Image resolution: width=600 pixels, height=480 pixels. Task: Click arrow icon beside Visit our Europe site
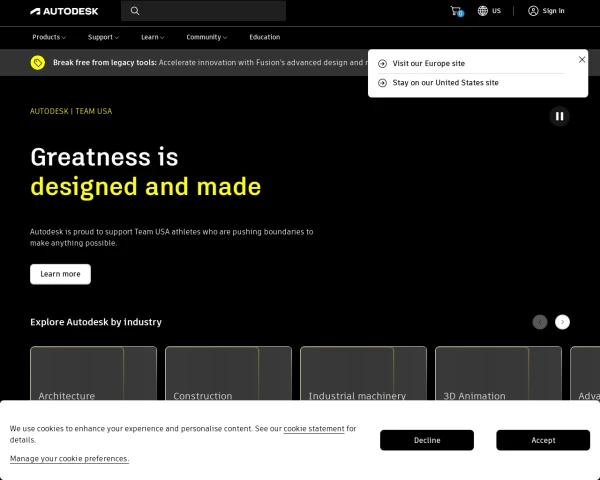(382, 64)
